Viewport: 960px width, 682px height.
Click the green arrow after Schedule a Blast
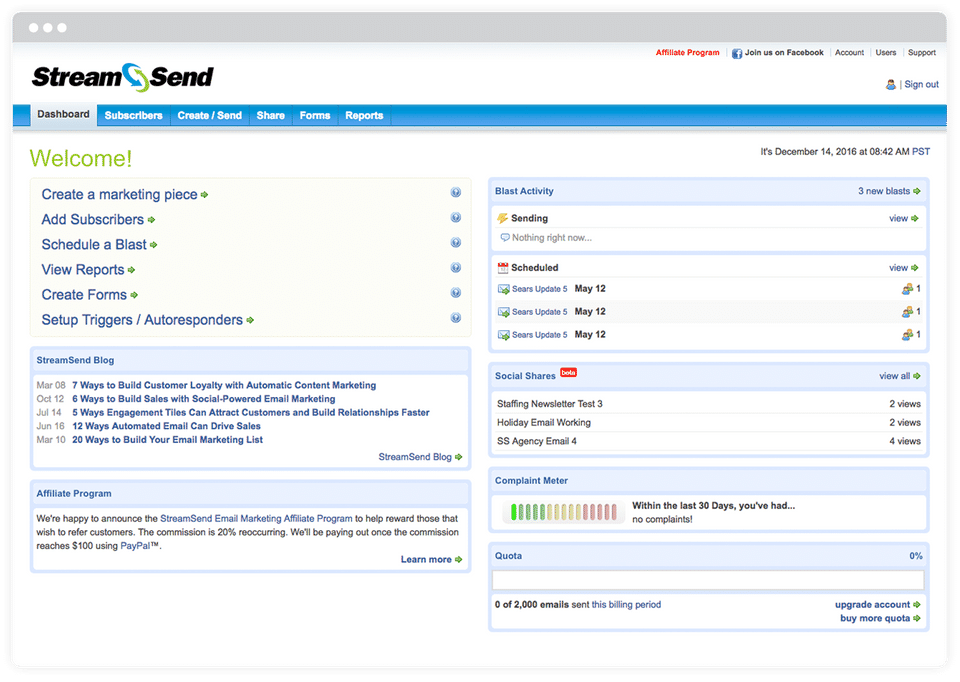154,245
